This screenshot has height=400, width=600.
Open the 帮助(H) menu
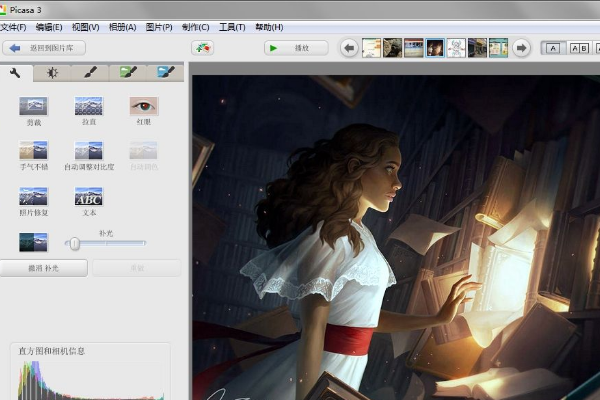[x=269, y=27]
